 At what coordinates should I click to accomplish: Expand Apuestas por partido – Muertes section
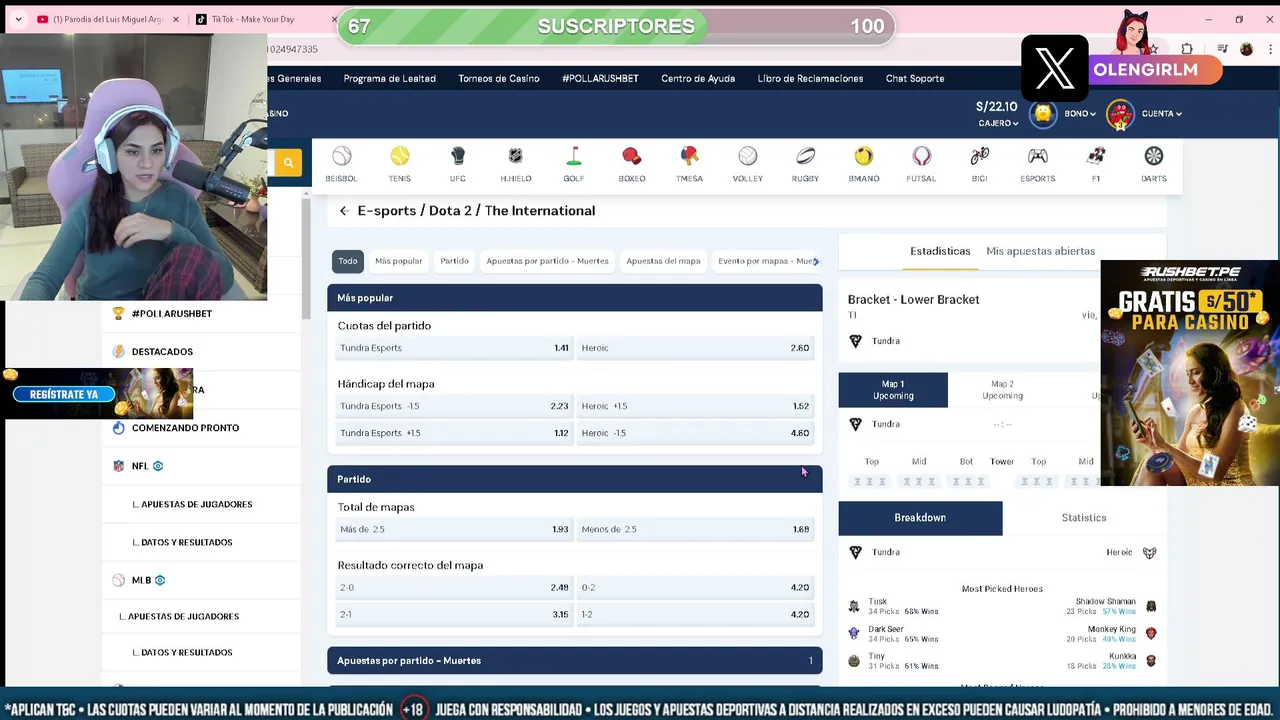pyautogui.click(x=575, y=660)
